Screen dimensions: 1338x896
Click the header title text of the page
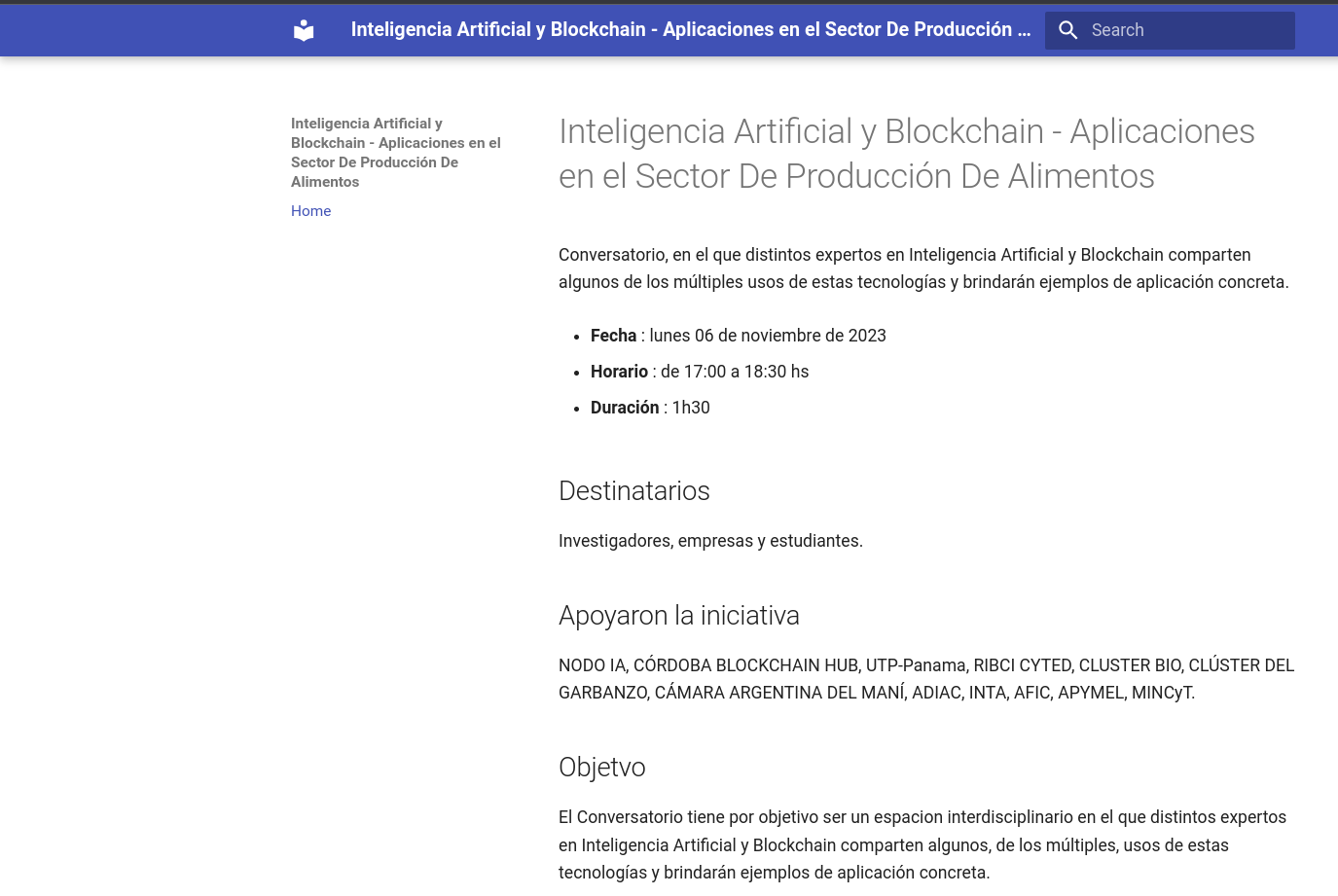pos(691,29)
